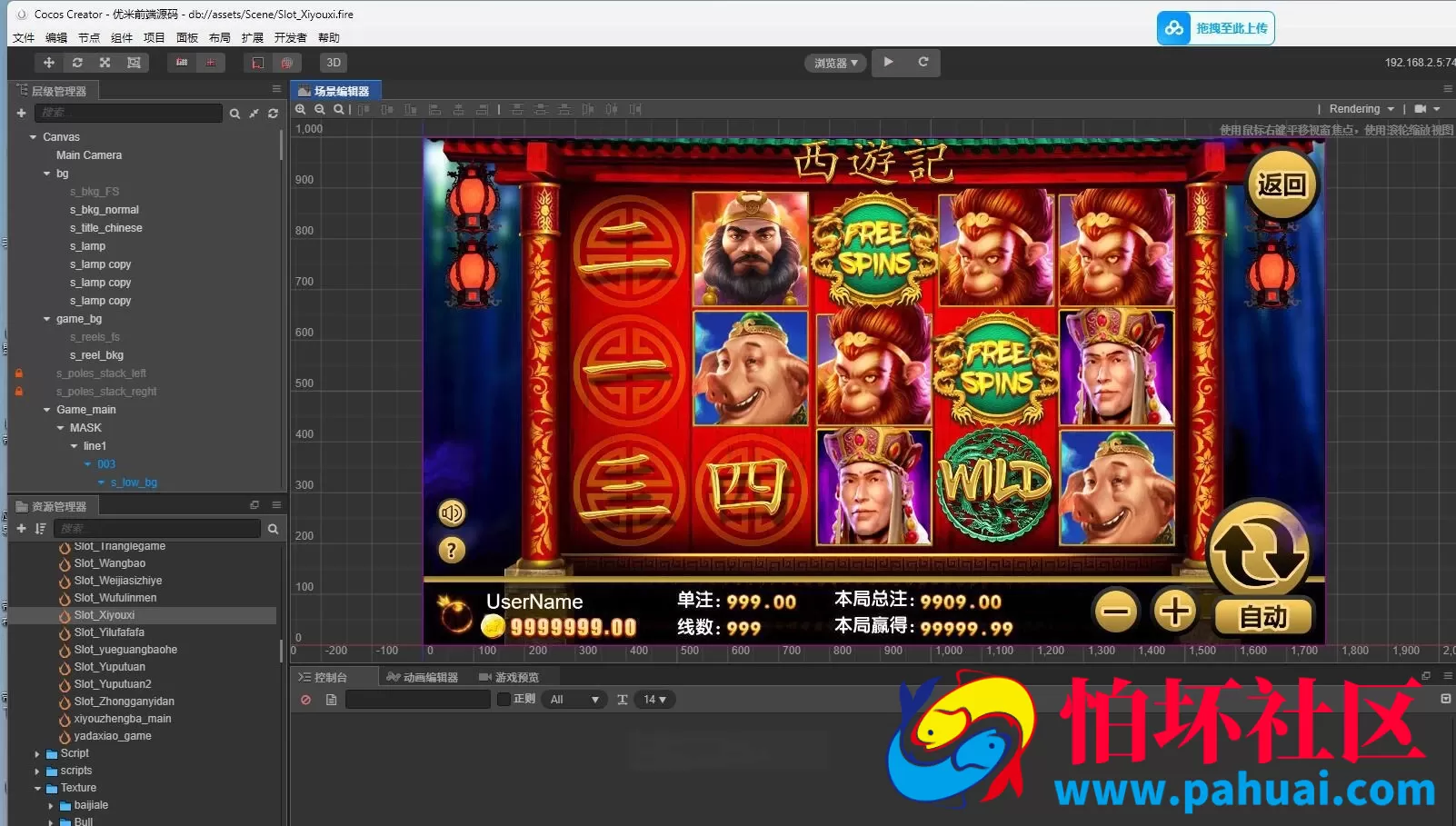Open the console log type All dropdown

click(x=574, y=700)
